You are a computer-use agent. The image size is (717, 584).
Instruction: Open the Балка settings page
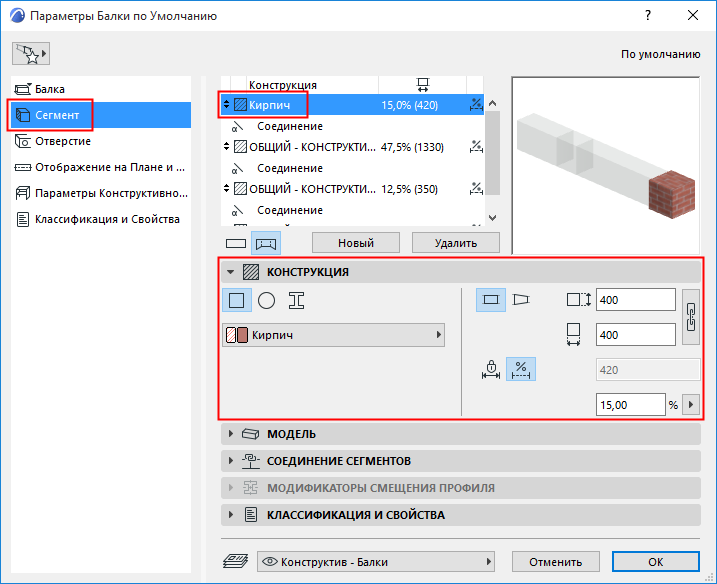pyautogui.click(x=101, y=89)
